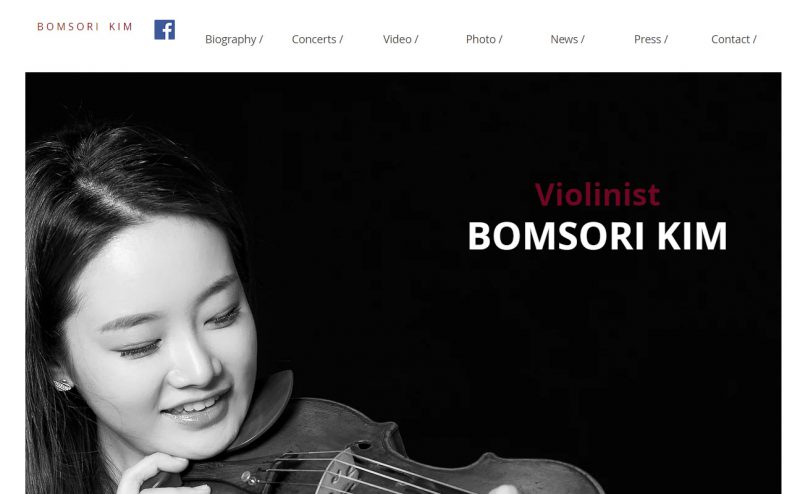Viewport: 800px width, 494px height.
Task: Navigate to the Press section
Action: click(651, 39)
